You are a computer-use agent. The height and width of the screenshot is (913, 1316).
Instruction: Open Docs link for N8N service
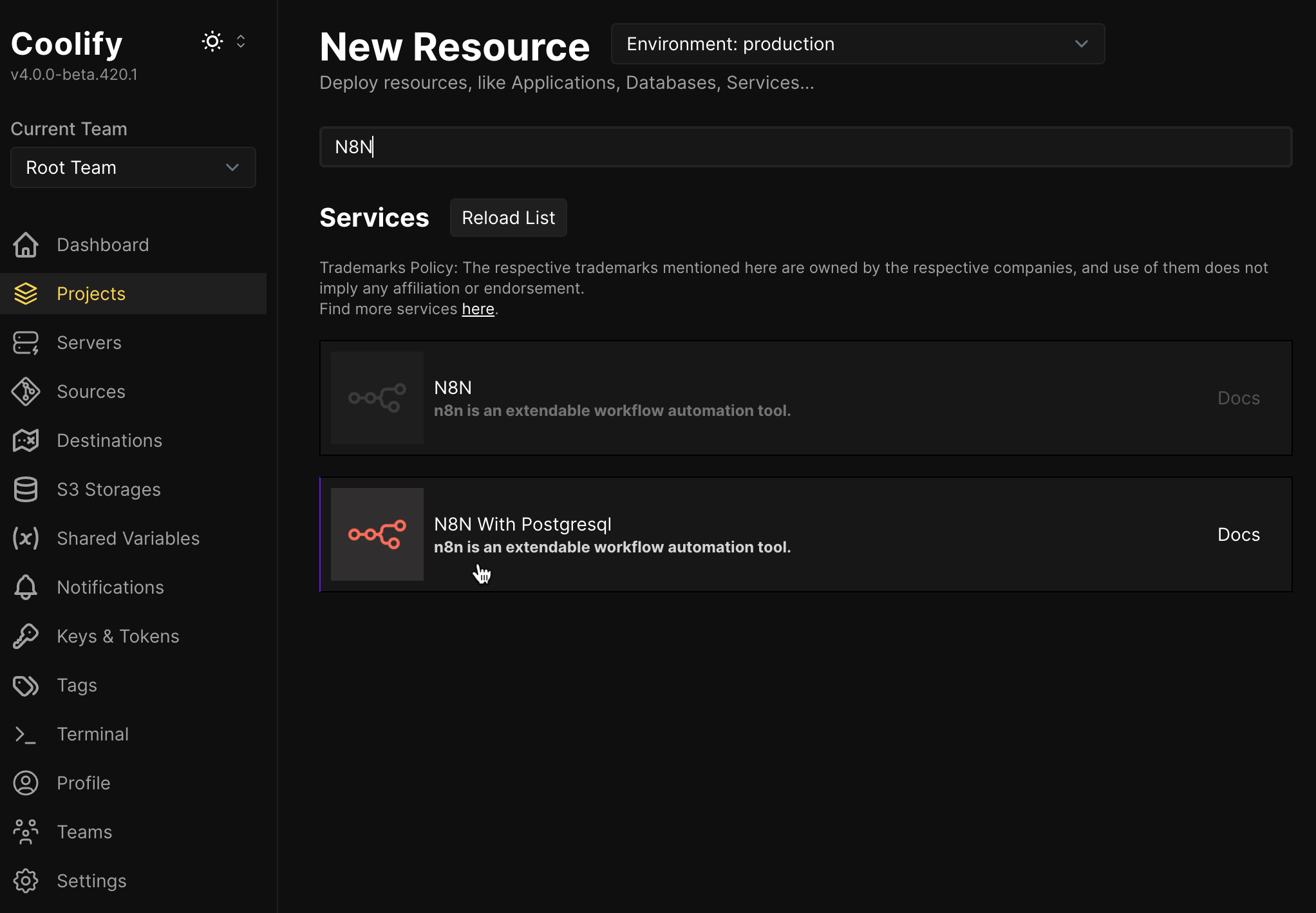(1238, 398)
